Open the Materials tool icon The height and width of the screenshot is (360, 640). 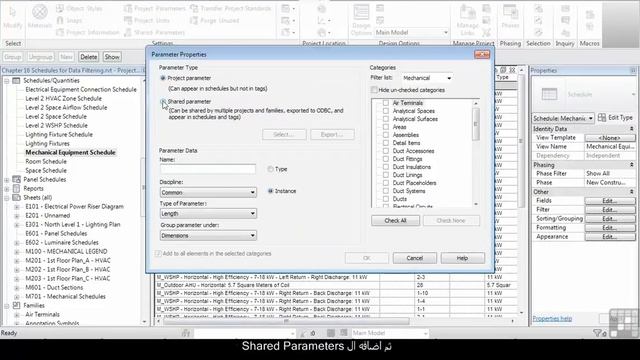click(40, 12)
